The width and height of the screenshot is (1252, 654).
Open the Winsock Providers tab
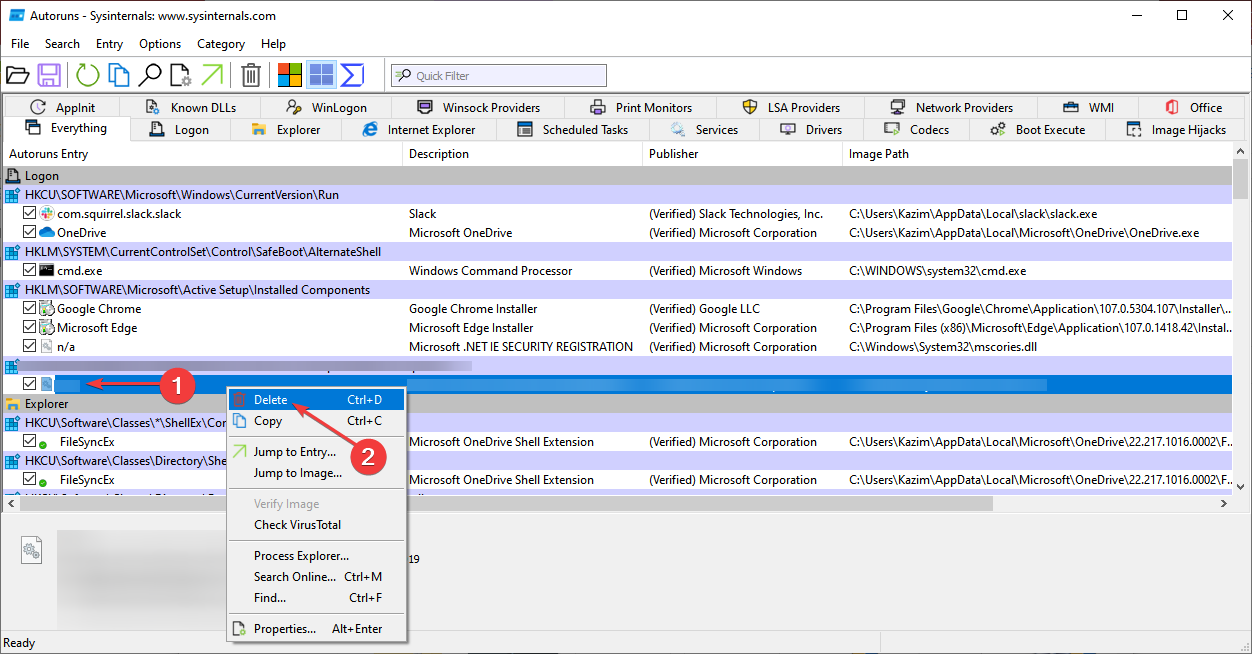pos(478,108)
